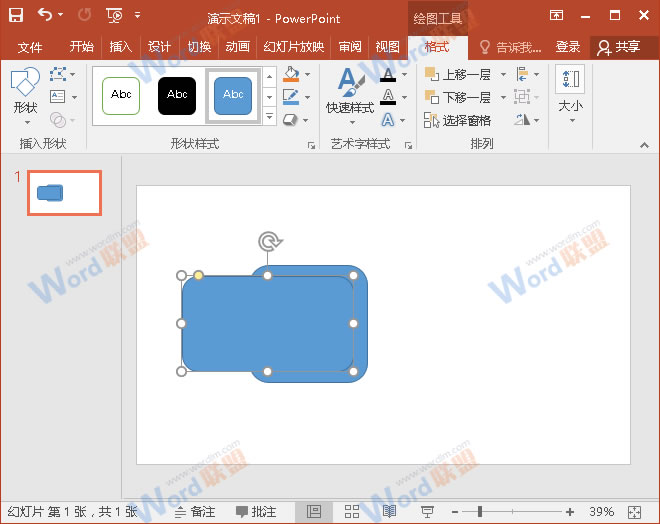Click the 上移一层 bring forward button

click(459, 75)
